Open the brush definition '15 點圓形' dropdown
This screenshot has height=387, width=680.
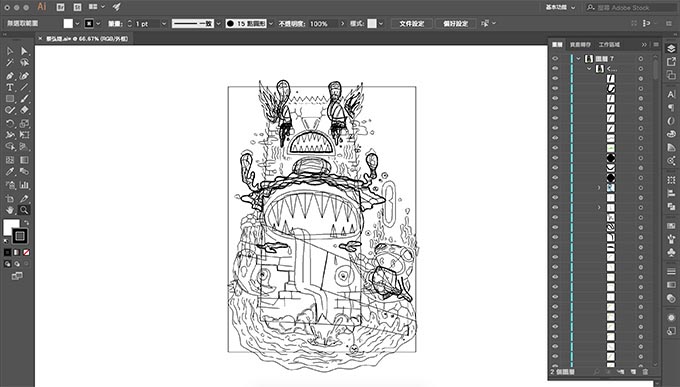[271, 23]
